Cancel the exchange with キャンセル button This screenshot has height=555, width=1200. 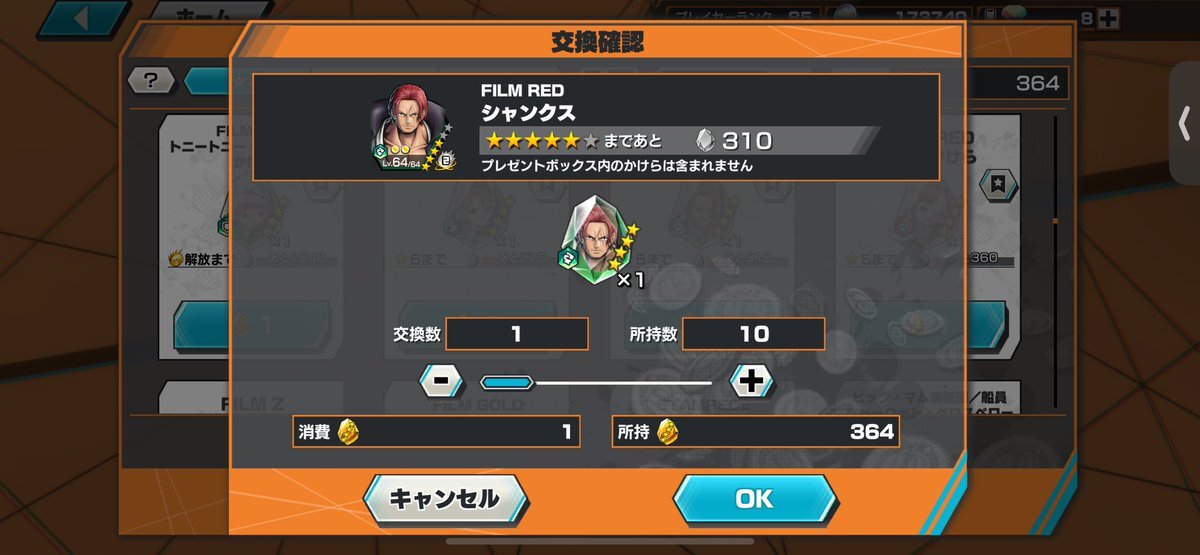[444, 498]
